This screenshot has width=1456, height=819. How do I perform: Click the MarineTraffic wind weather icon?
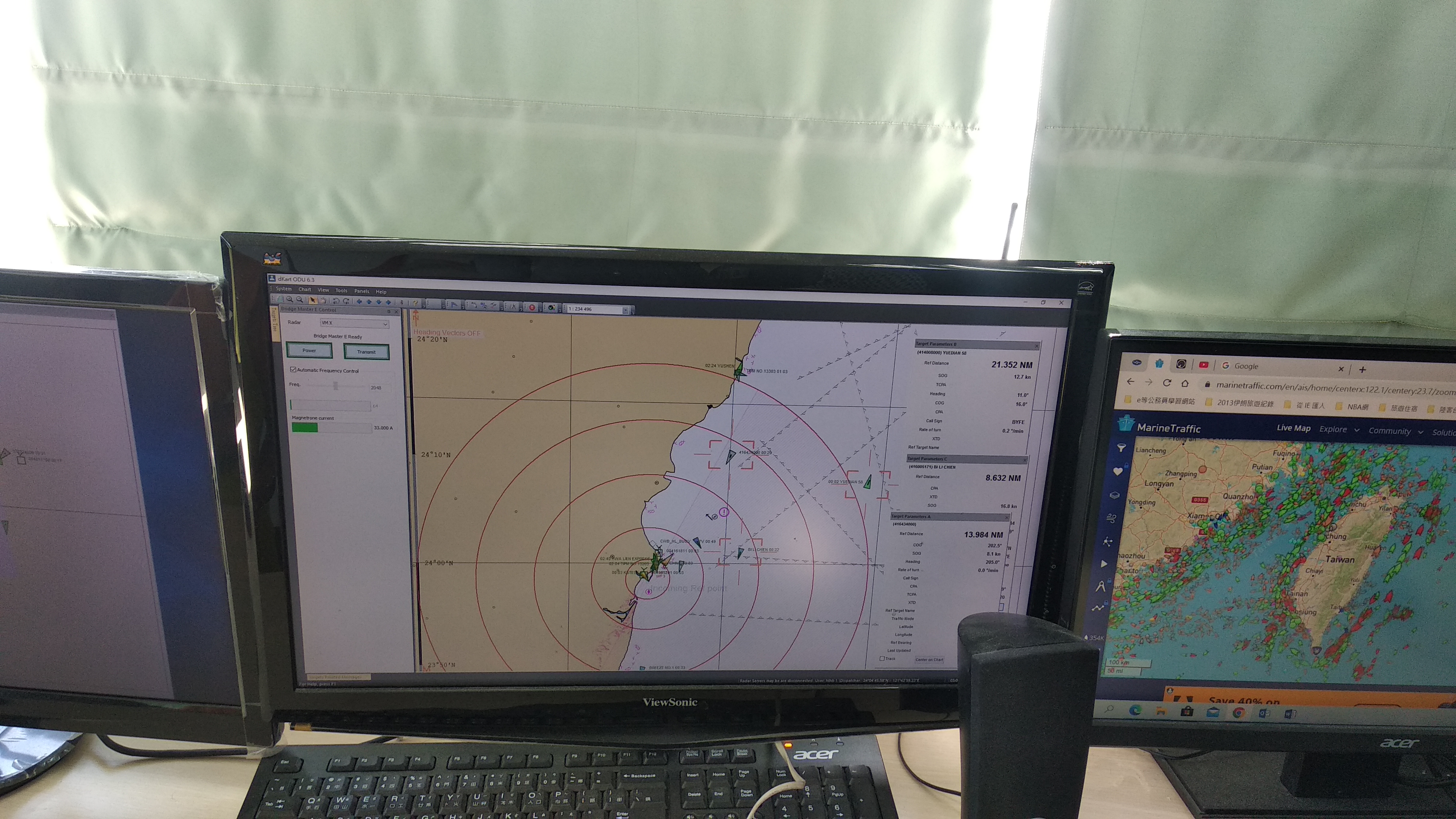click(1111, 518)
